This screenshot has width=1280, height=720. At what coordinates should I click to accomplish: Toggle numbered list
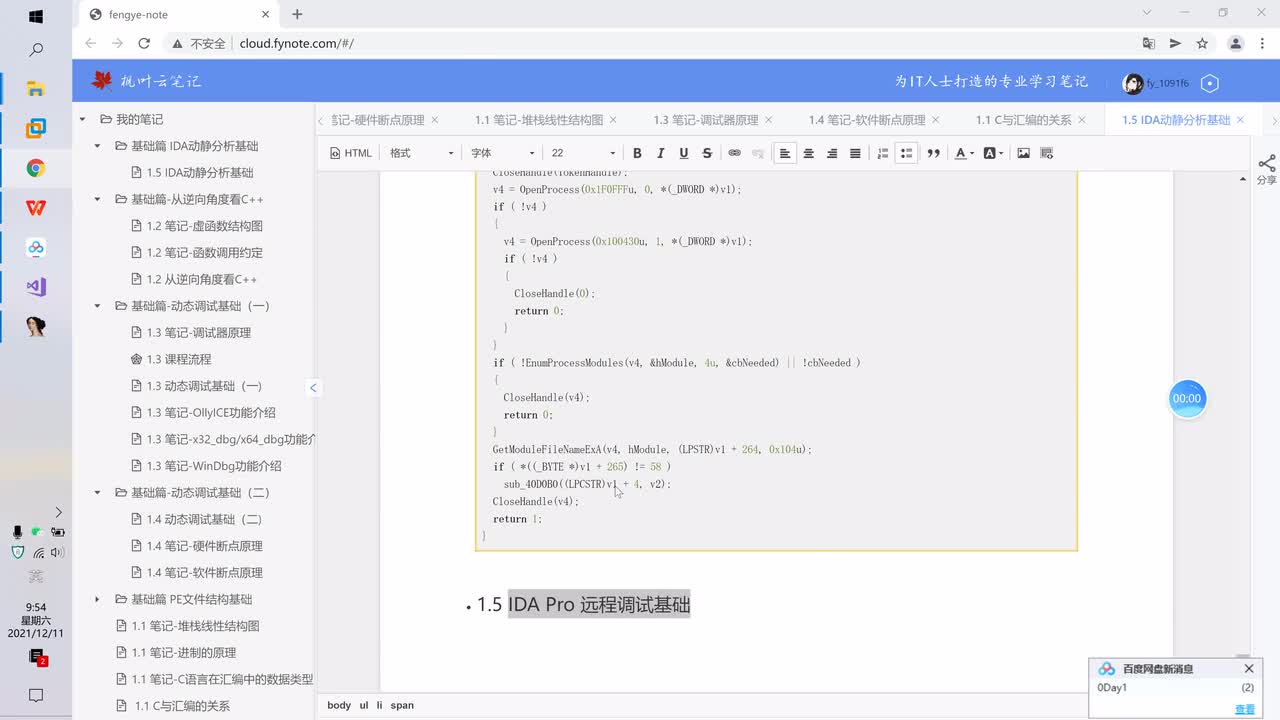click(x=882, y=153)
